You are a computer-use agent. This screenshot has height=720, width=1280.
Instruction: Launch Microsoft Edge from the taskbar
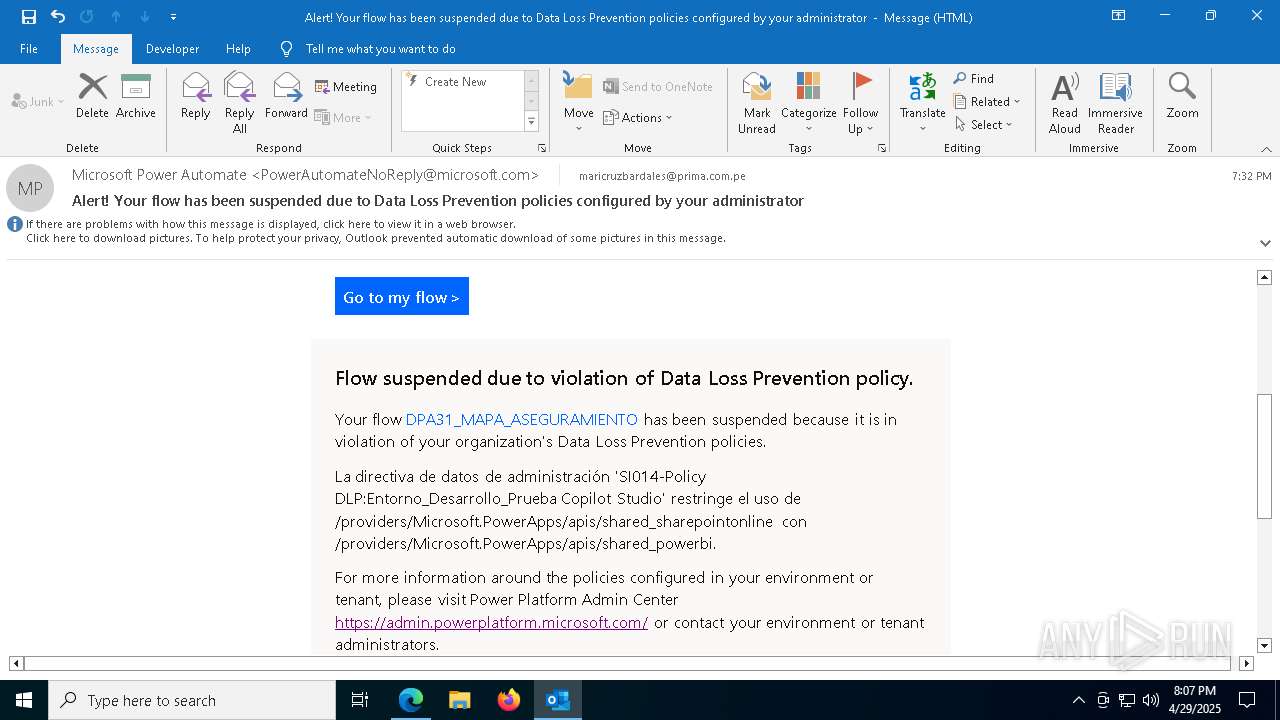411,700
